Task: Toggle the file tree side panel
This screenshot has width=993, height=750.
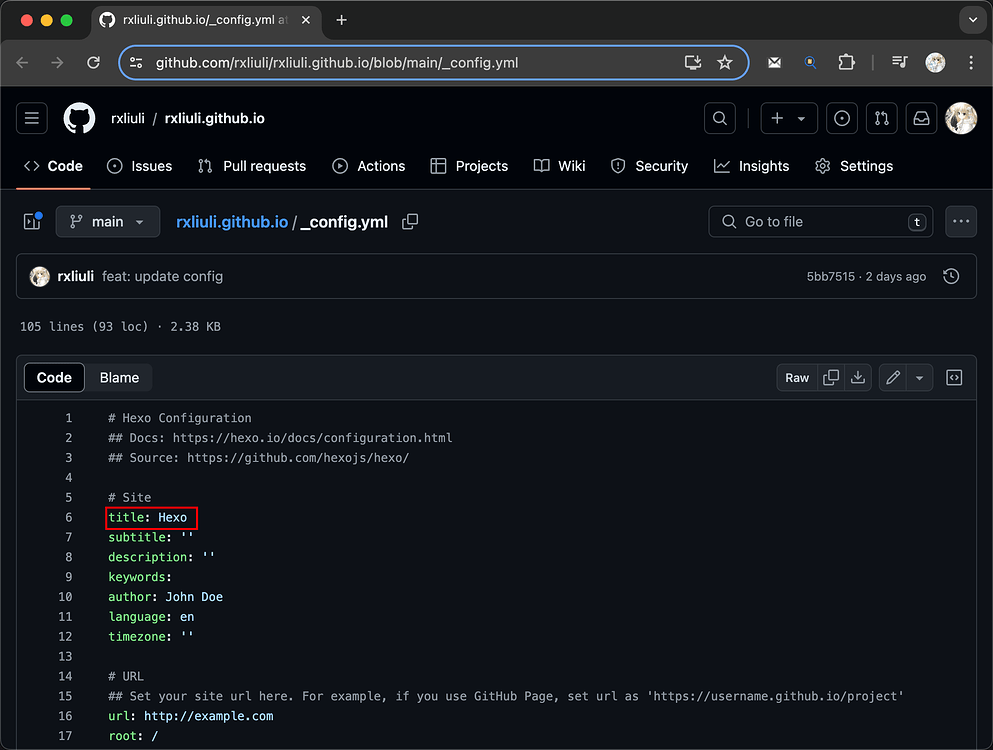Action: click(x=32, y=222)
